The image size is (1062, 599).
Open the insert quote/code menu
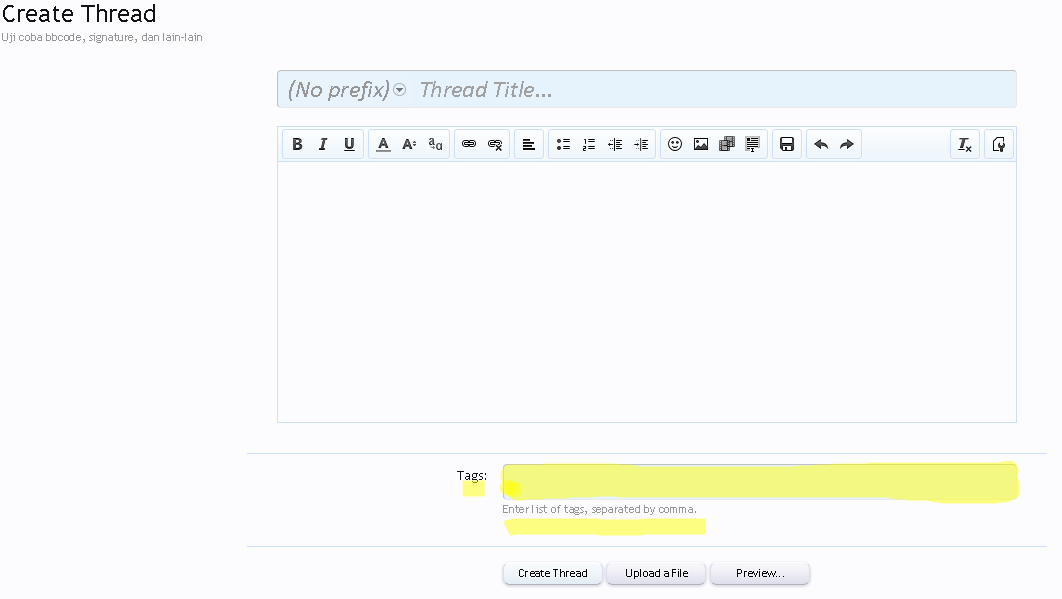752,144
